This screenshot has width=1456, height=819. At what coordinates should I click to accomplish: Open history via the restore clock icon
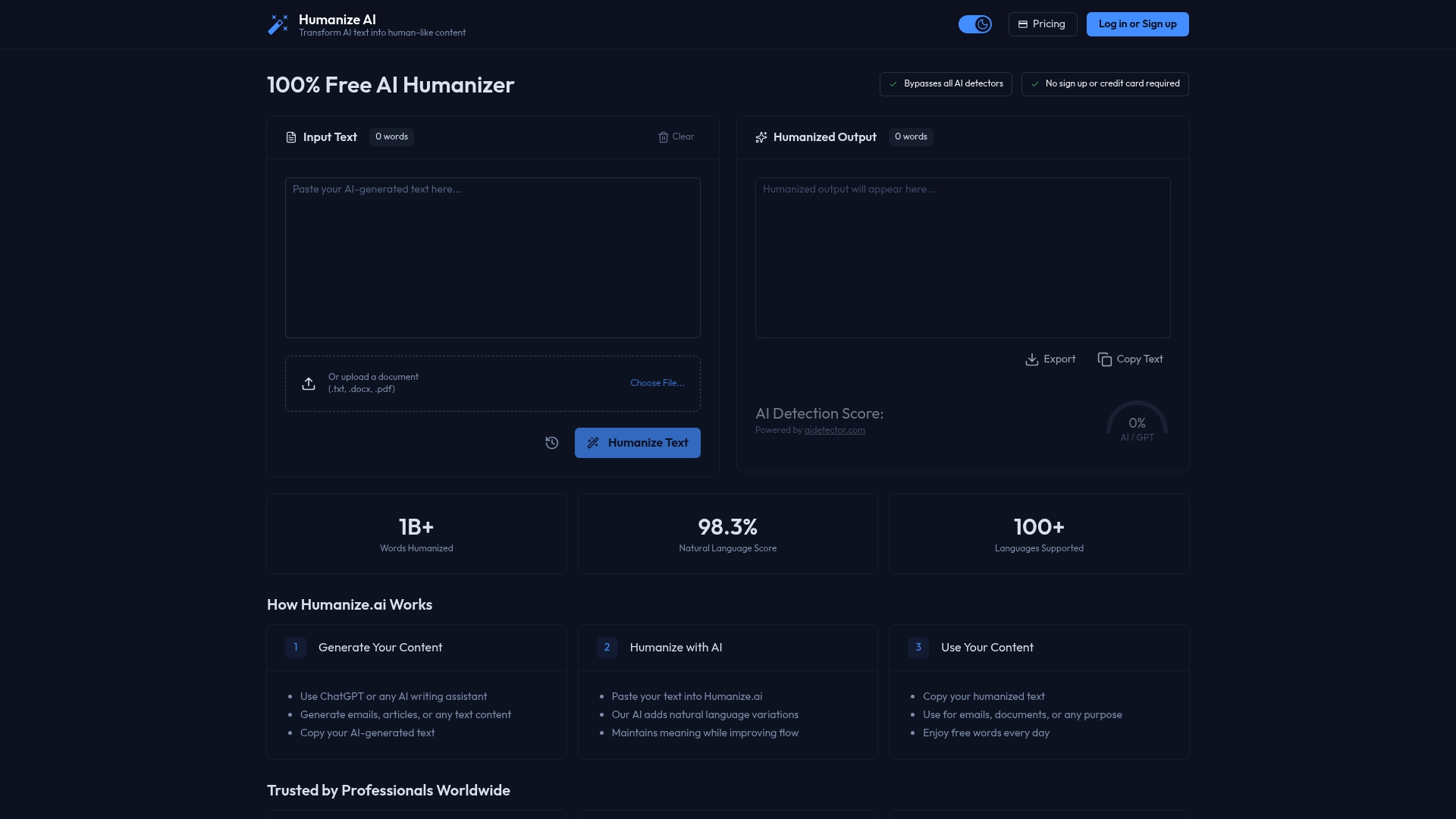(x=551, y=442)
